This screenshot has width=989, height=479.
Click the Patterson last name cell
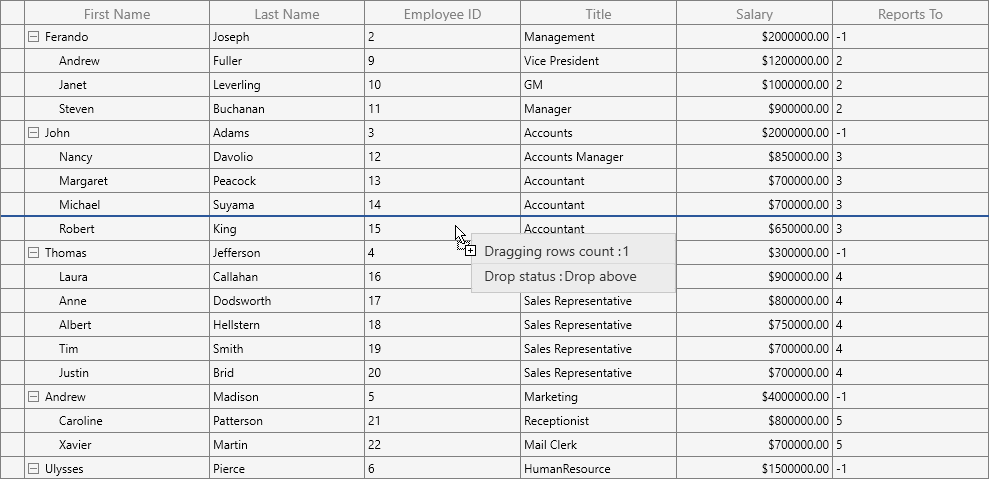(287, 421)
